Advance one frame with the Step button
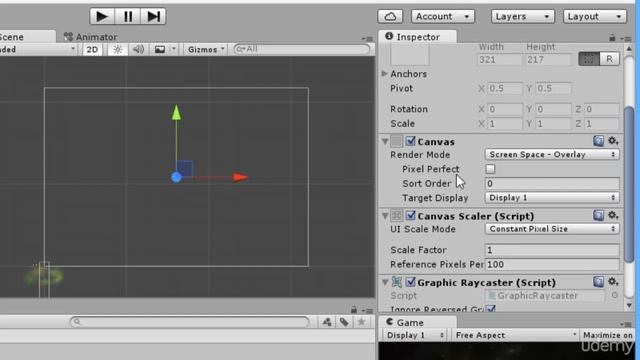Screen dimensions: 640x360 [153, 16]
